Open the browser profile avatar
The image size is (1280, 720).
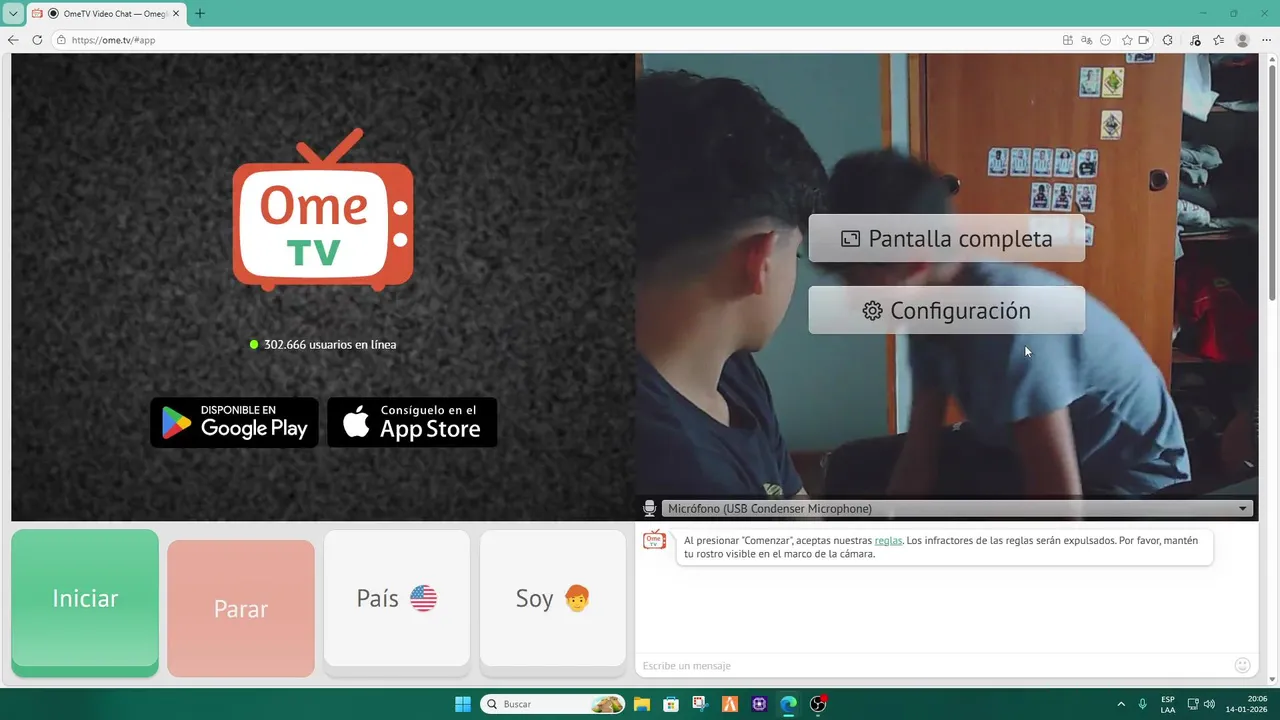coord(1243,40)
